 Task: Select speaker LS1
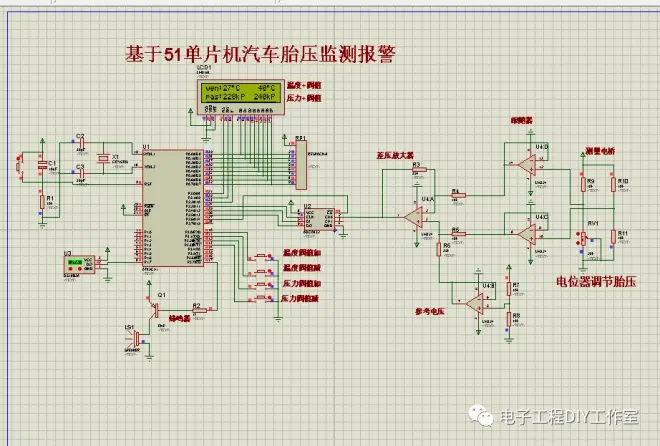click(134, 339)
